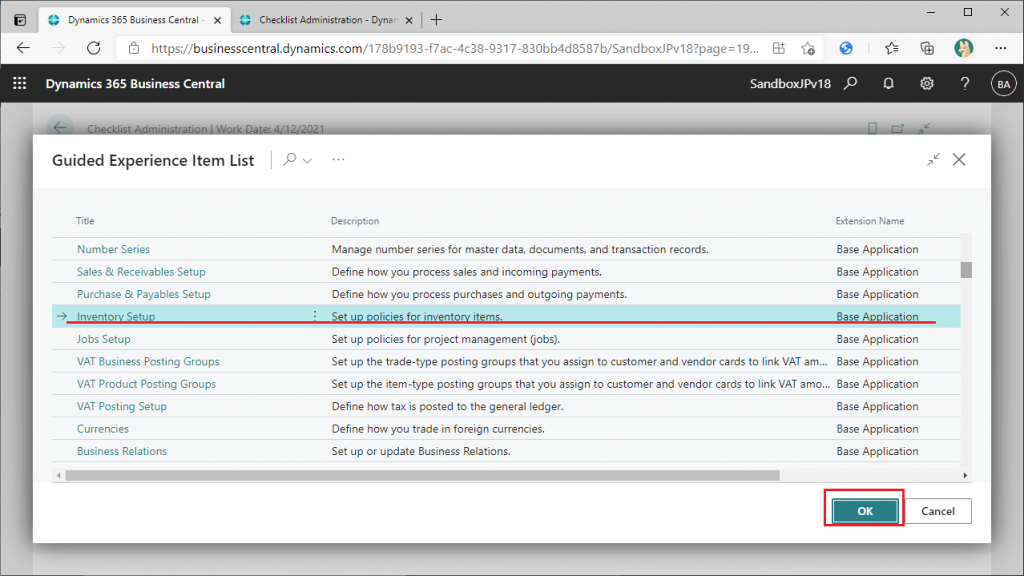Select the Dynamics 365 Business Central tab
The height and width of the screenshot is (576, 1024).
(135, 20)
